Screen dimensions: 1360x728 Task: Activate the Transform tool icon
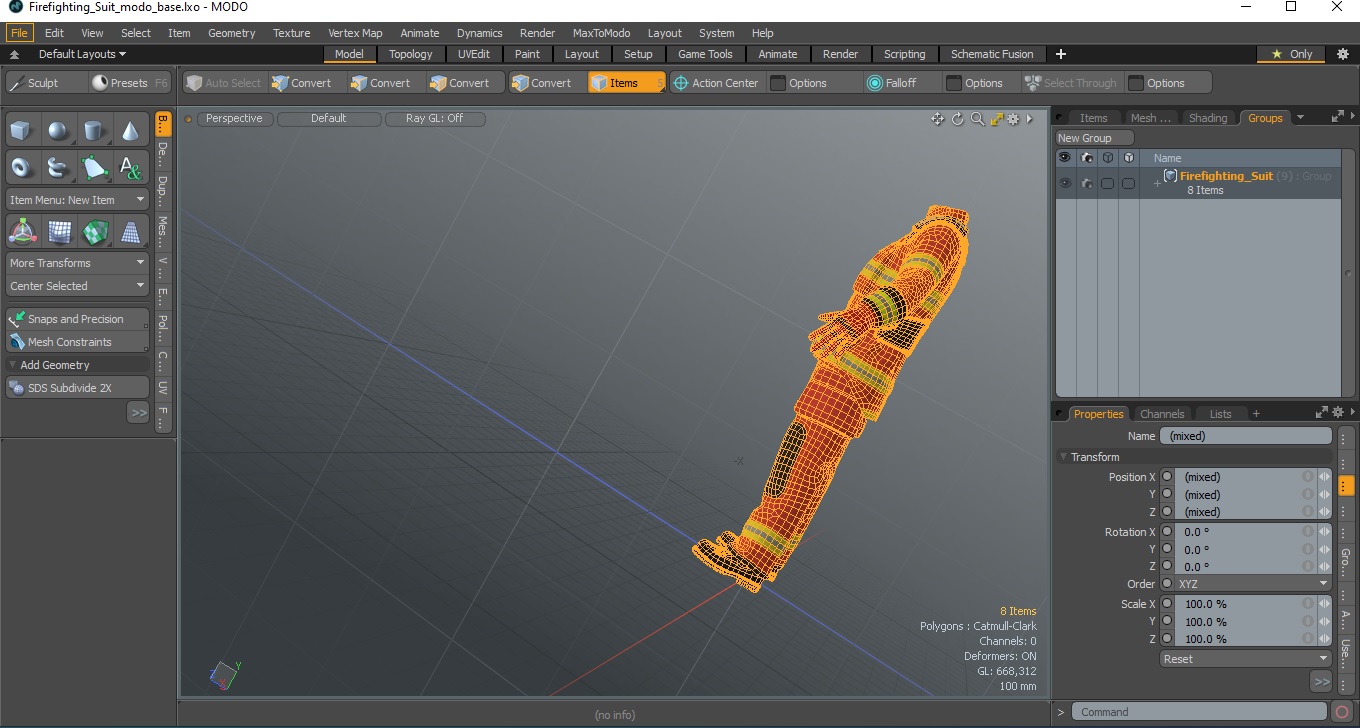(23, 232)
